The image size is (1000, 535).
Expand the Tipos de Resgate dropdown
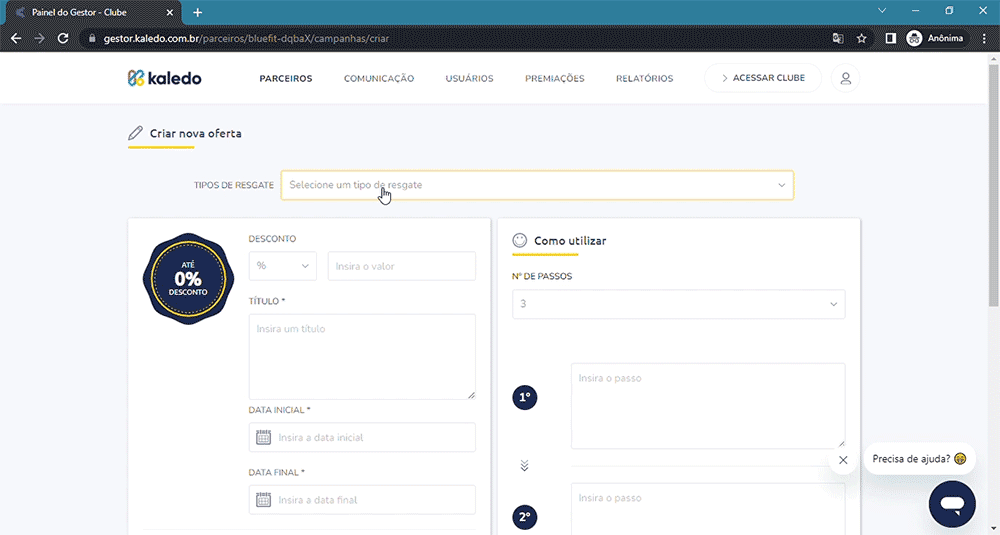(536, 185)
